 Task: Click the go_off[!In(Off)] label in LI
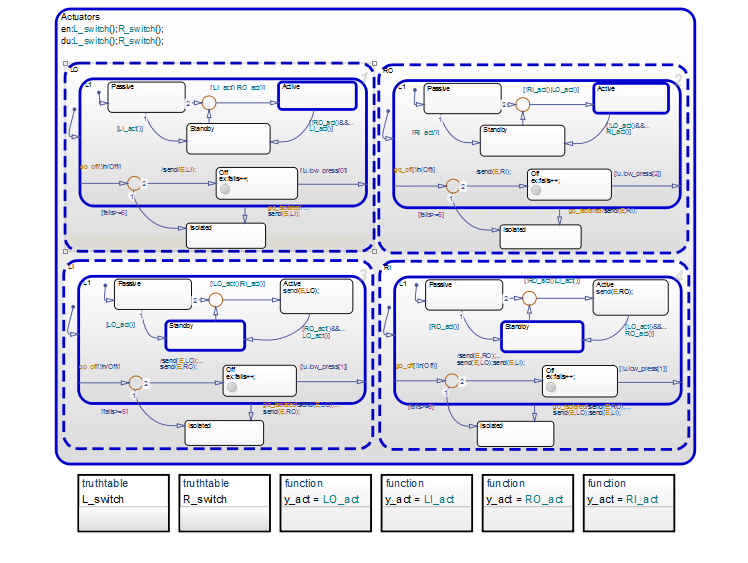point(100,366)
